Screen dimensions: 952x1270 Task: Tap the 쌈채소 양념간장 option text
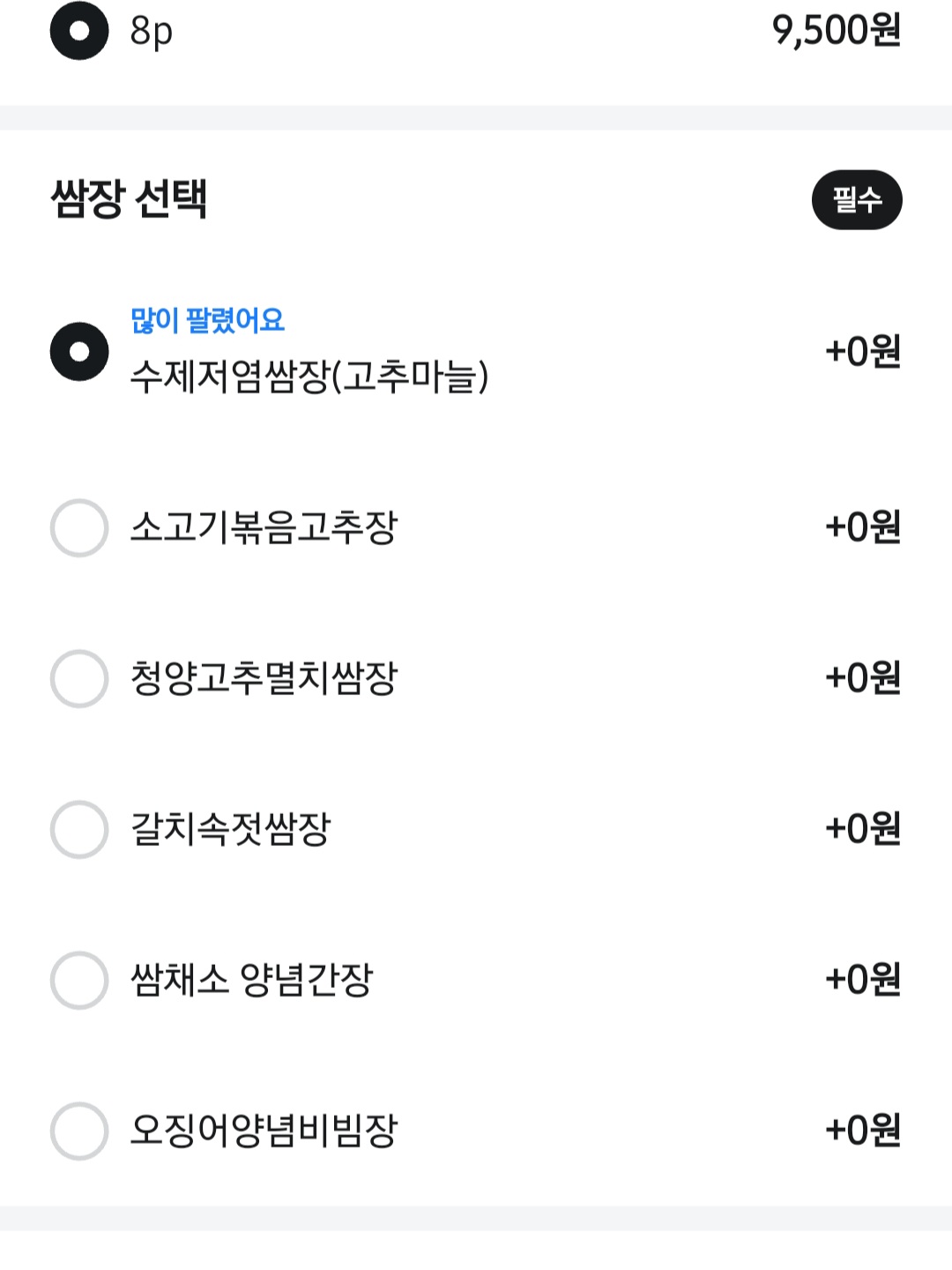point(252,980)
